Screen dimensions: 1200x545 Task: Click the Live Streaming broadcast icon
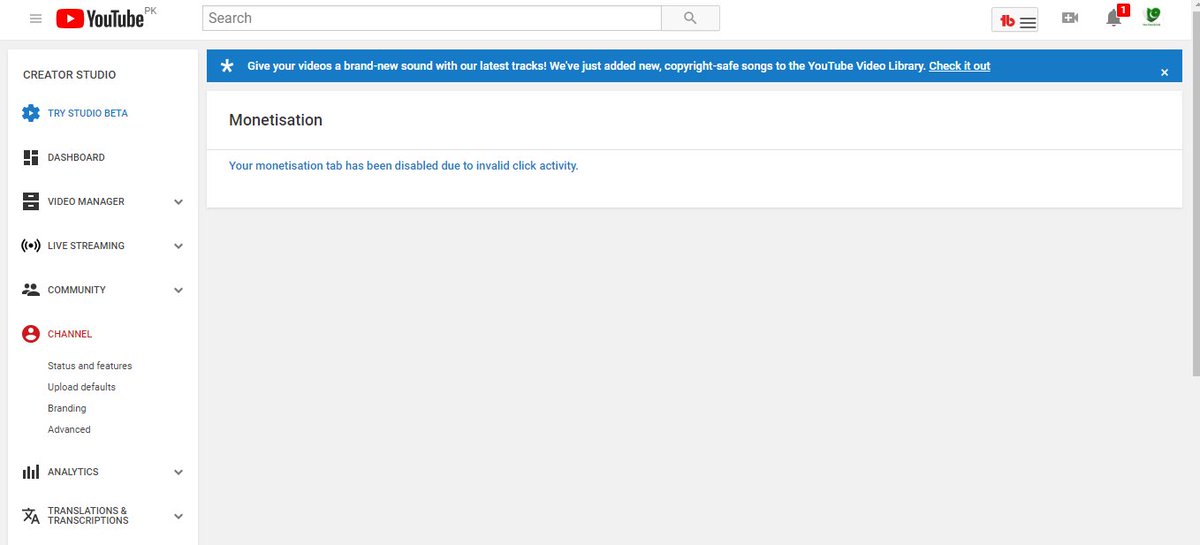31,245
